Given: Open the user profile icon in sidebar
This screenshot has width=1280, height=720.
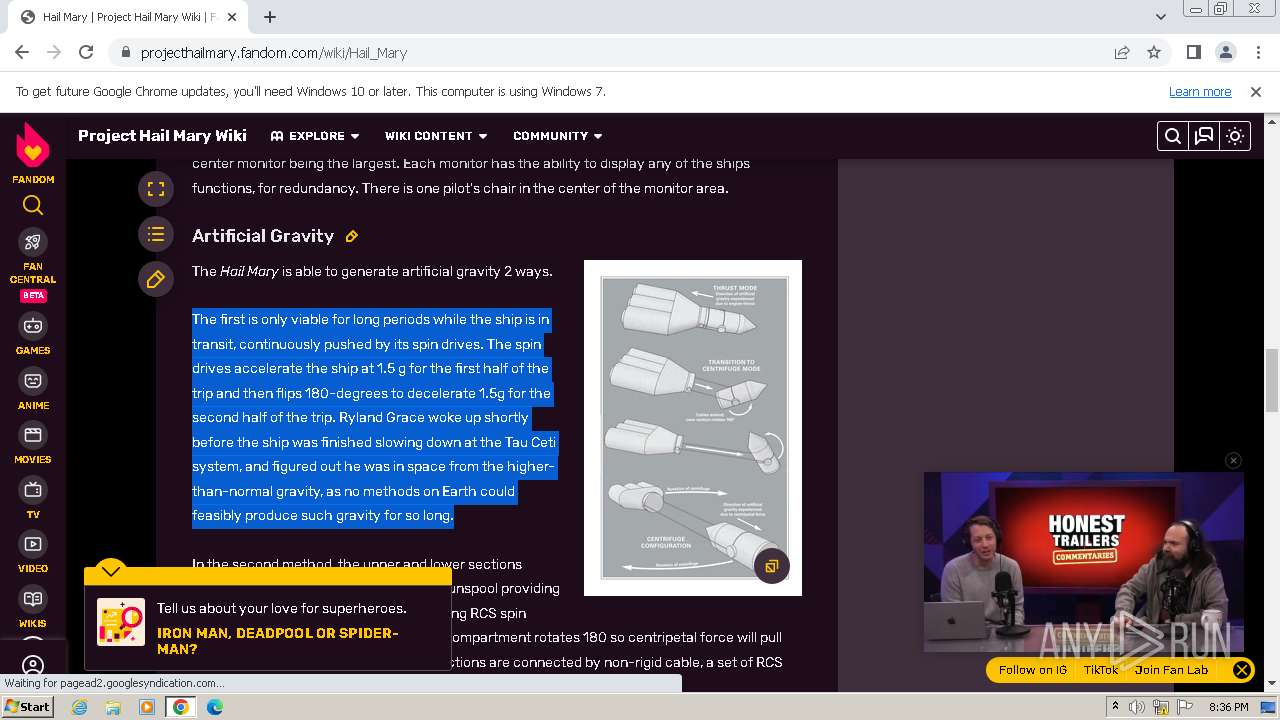Looking at the screenshot, I should pyautogui.click(x=33, y=665).
